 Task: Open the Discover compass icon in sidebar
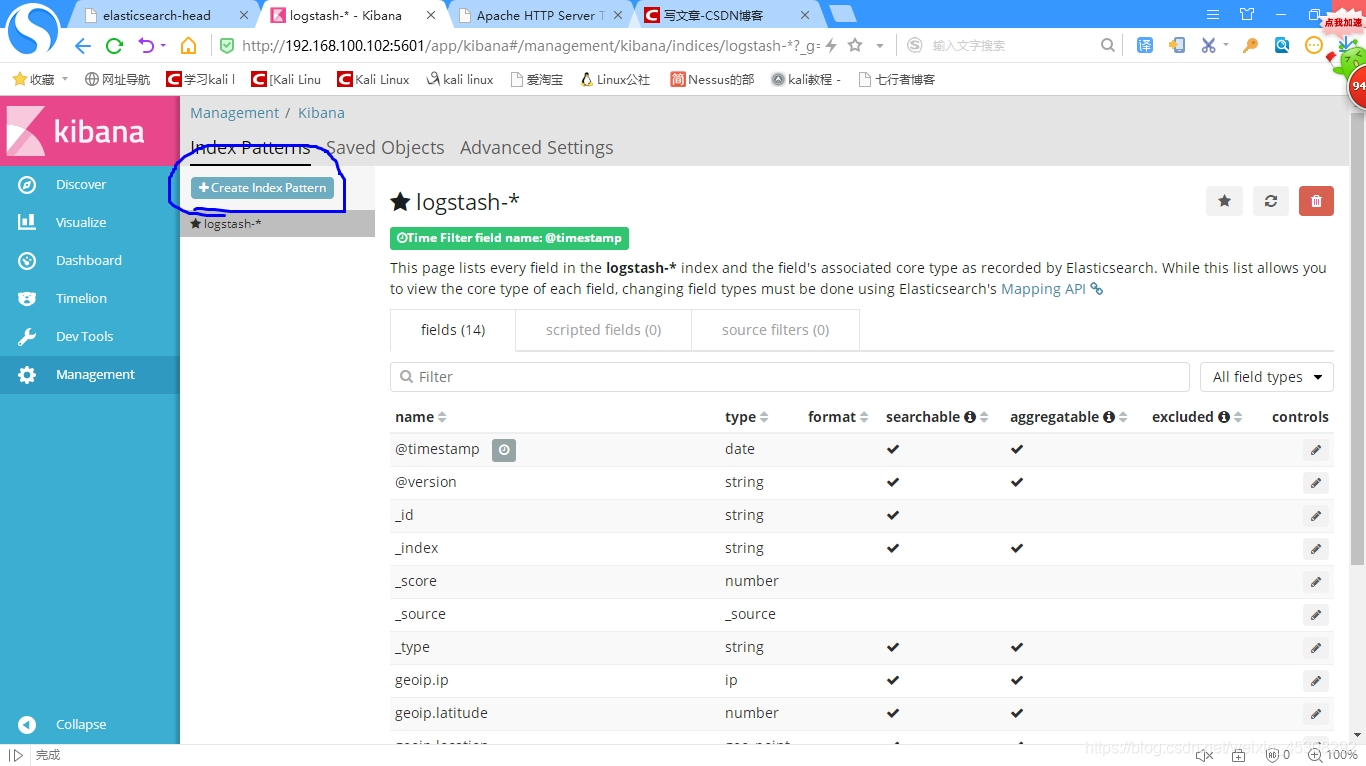pos(27,185)
